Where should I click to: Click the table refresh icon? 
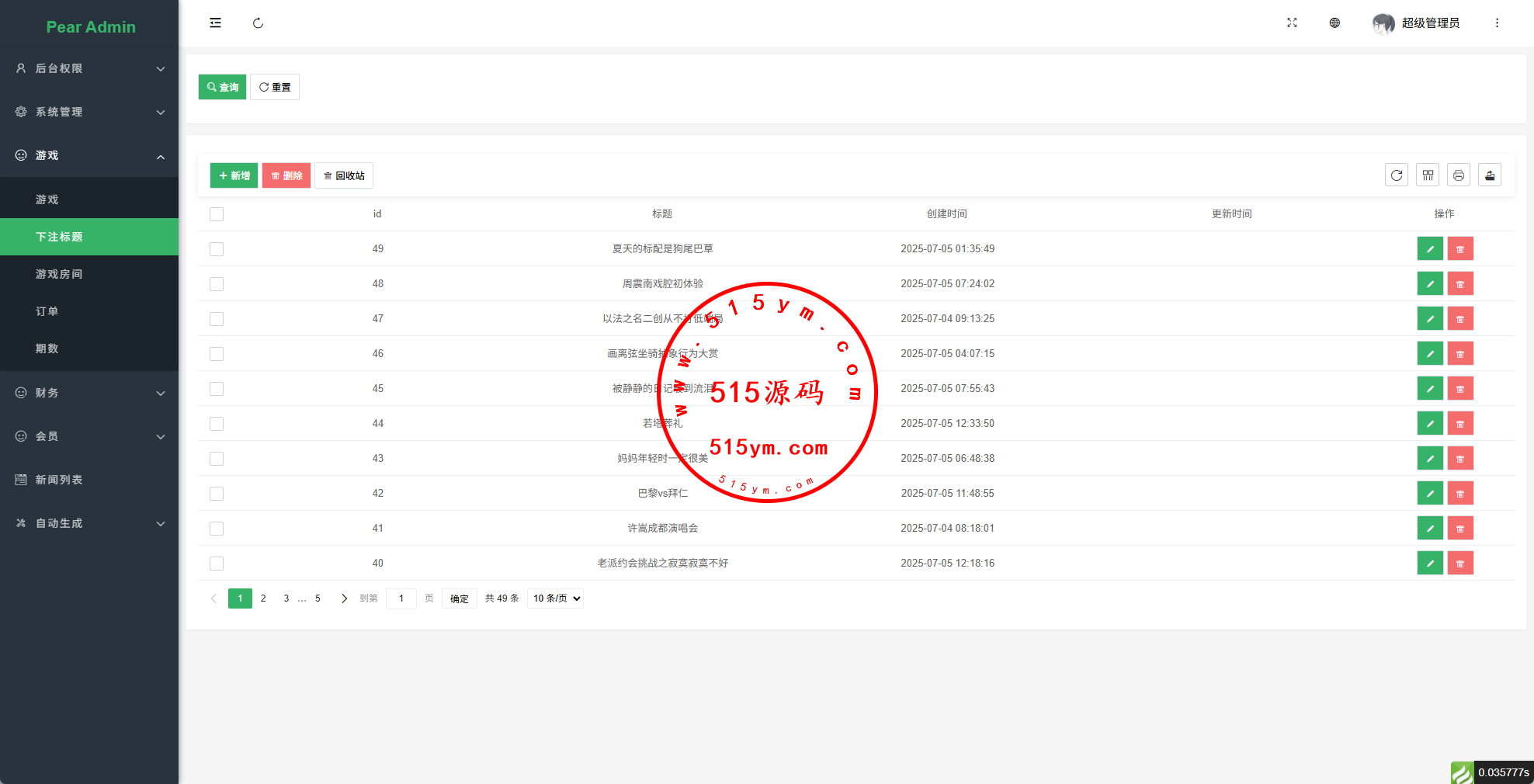click(x=1396, y=175)
